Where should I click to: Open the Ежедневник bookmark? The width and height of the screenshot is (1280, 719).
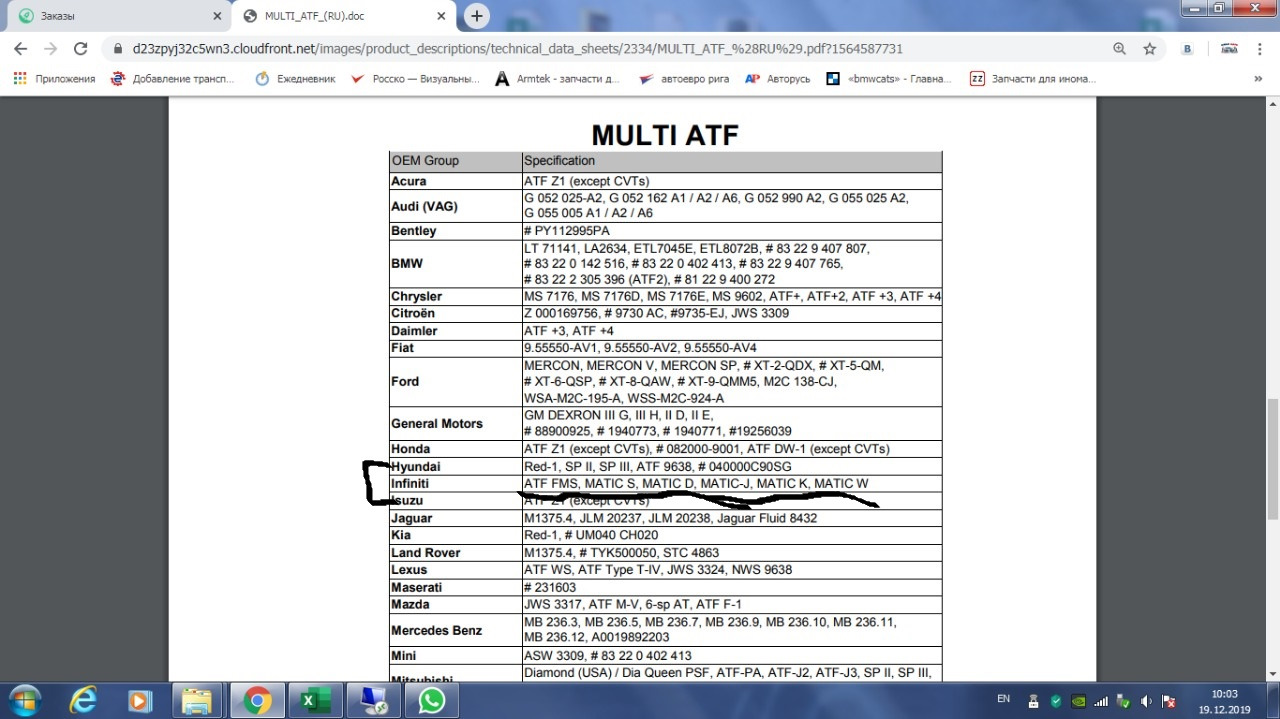pos(296,79)
